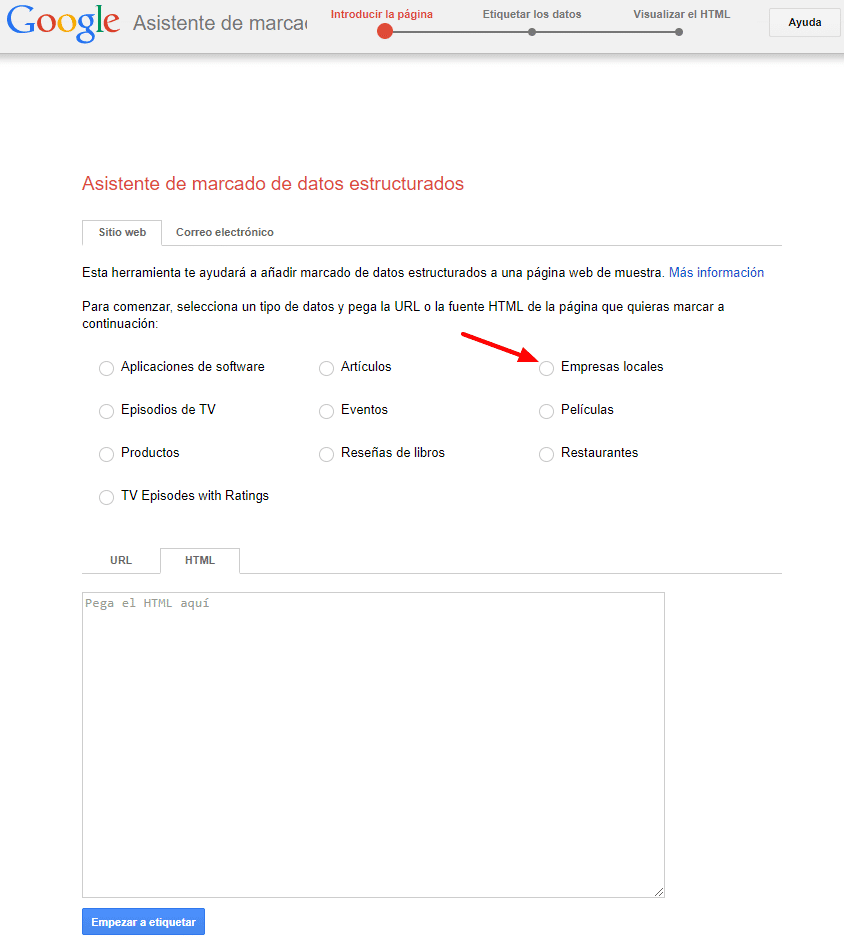Image resolution: width=844 pixels, height=950 pixels.
Task: Click the Asistente de marcado header title
Action: pos(220,23)
